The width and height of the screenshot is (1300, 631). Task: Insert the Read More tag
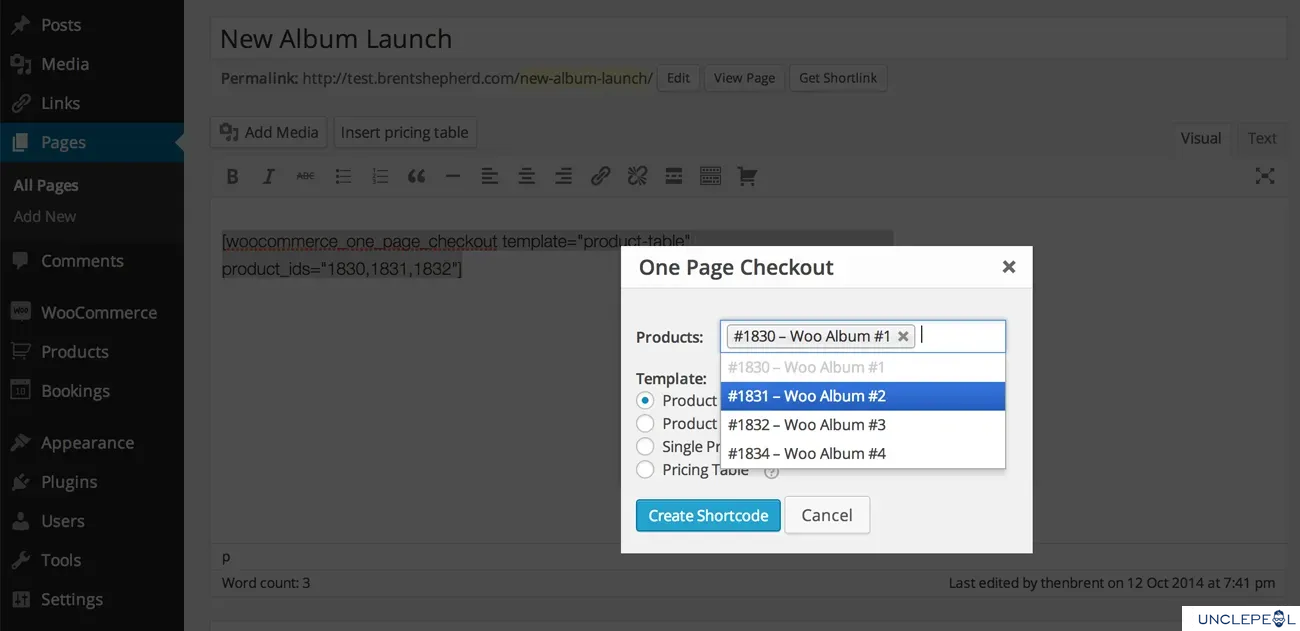[674, 177]
